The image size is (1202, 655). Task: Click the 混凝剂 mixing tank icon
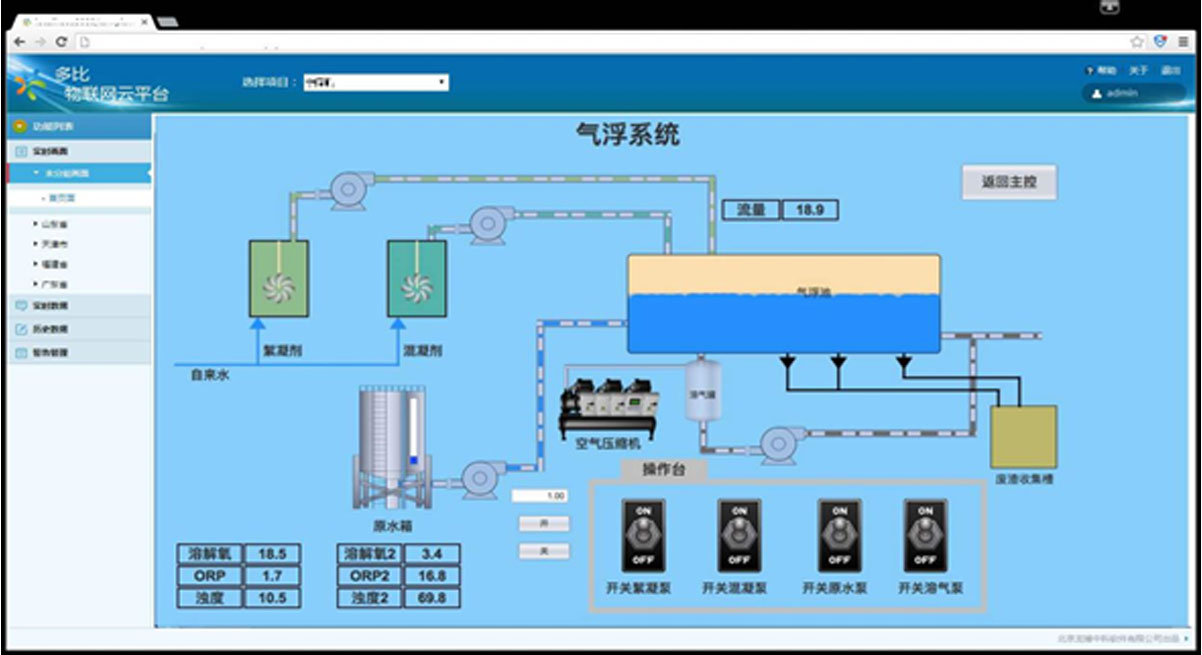click(x=417, y=279)
